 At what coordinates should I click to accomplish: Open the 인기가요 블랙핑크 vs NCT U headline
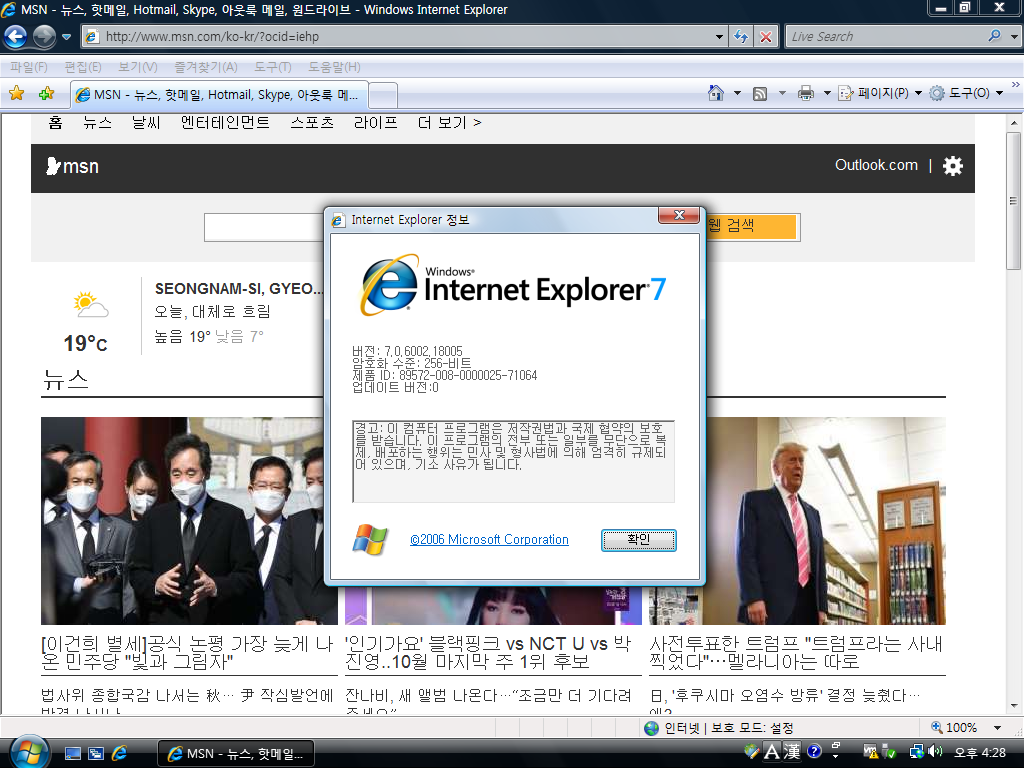tap(488, 652)
